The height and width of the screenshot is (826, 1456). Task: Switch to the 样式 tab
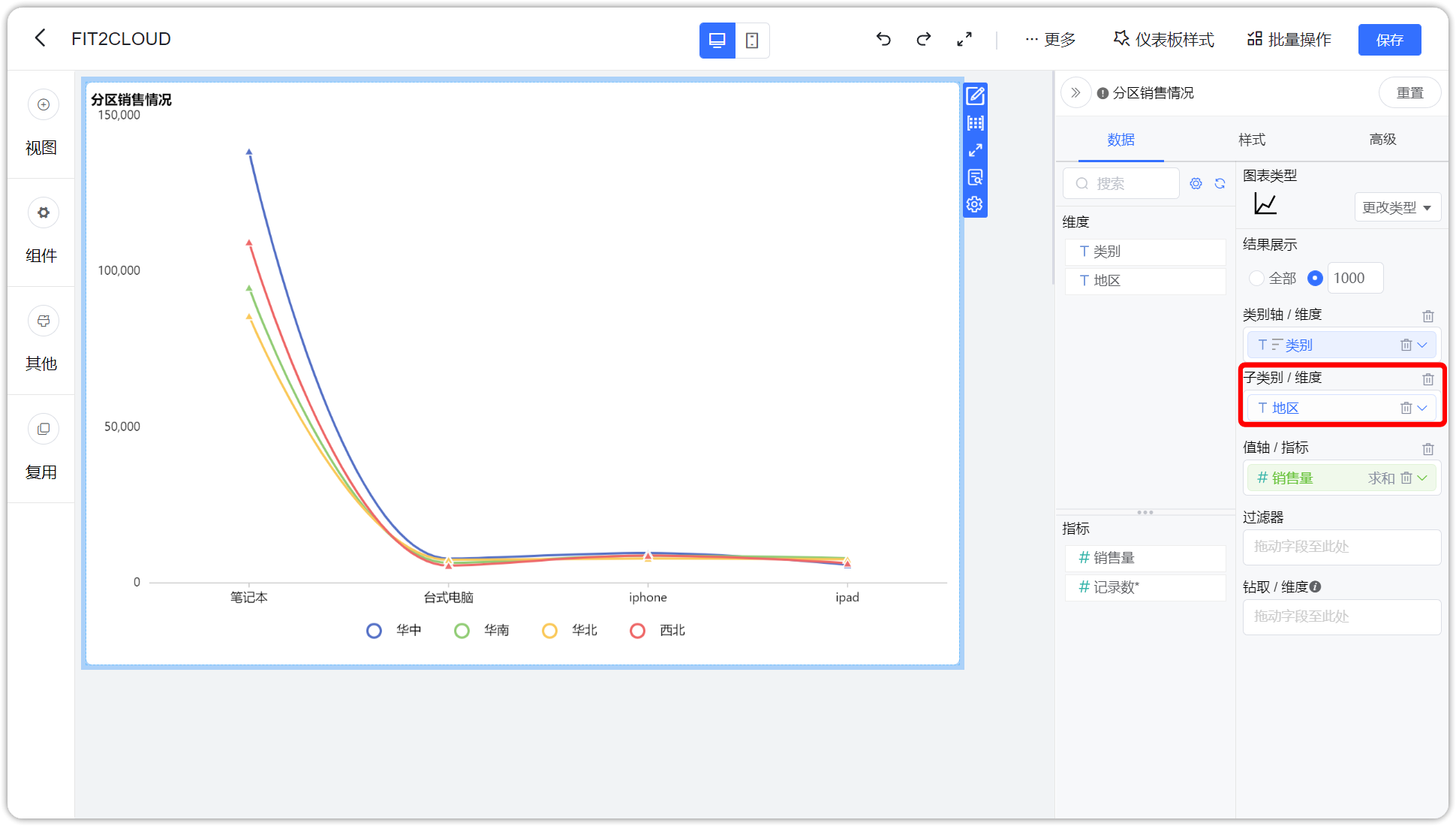[1251, 140]
